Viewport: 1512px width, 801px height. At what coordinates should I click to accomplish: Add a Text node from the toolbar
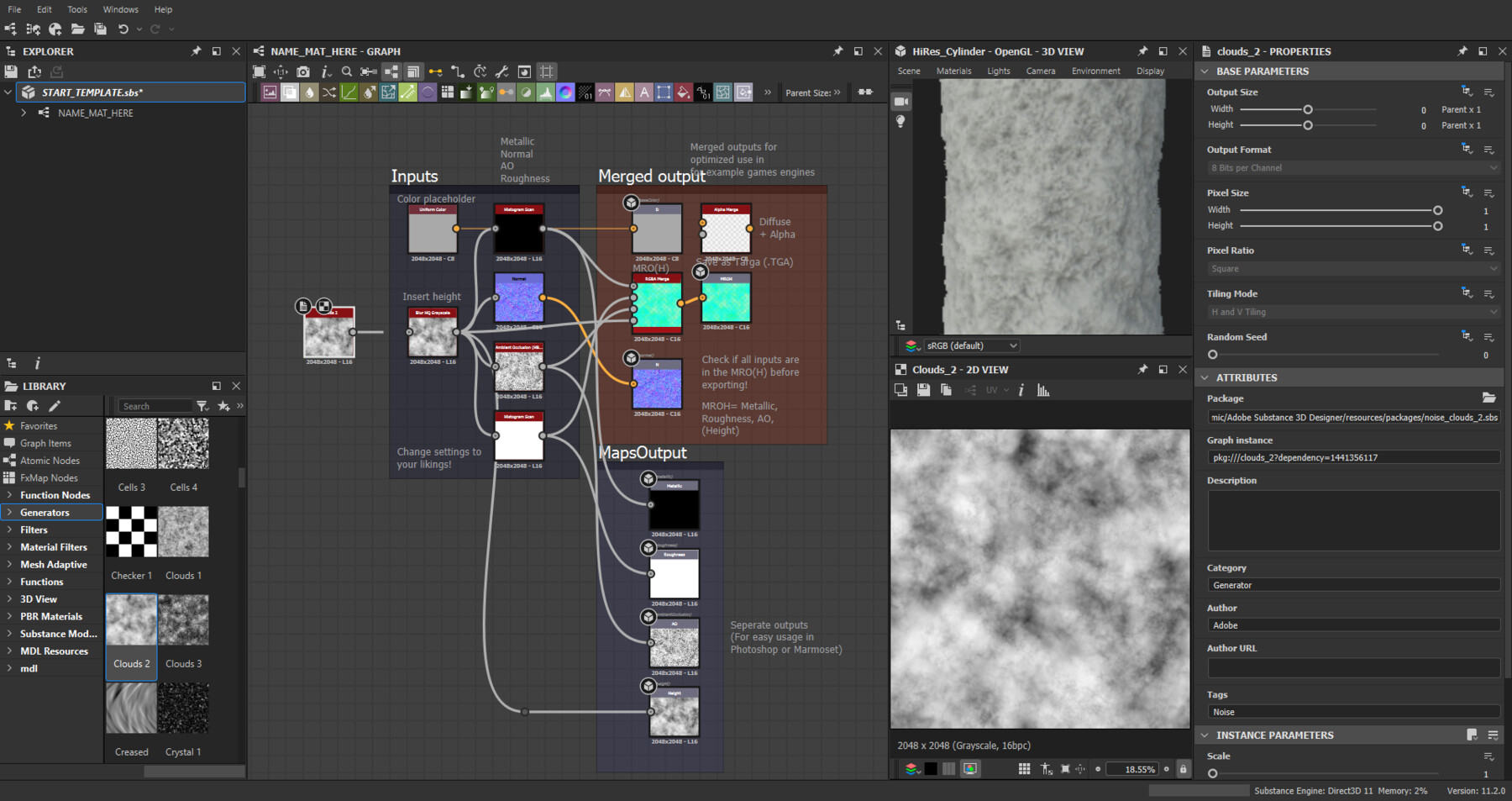pyautogui.click(x=644, y=92)
